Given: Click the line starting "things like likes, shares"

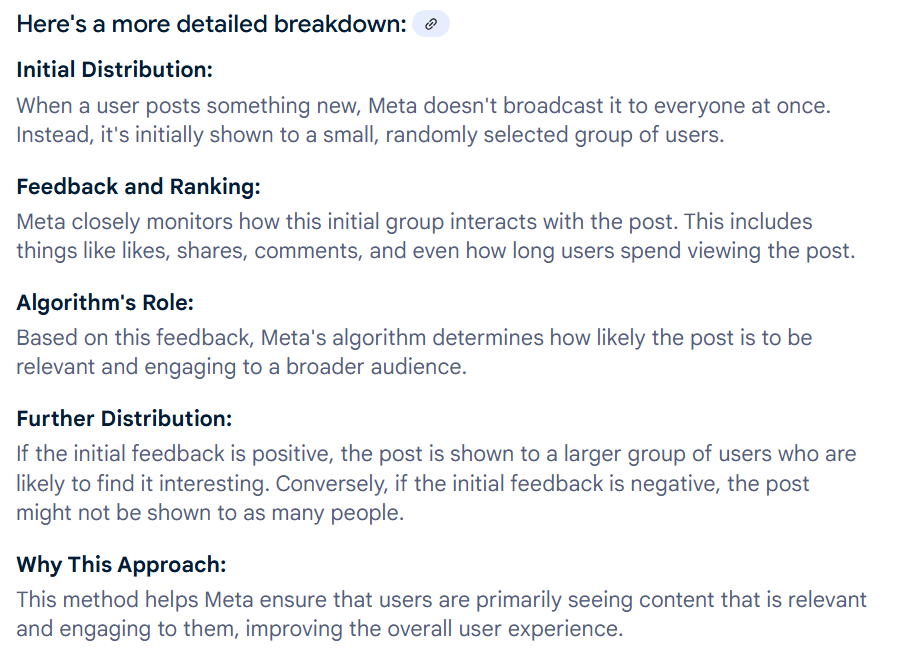Looking at the screenshot, I should click(x=435, y=250).
